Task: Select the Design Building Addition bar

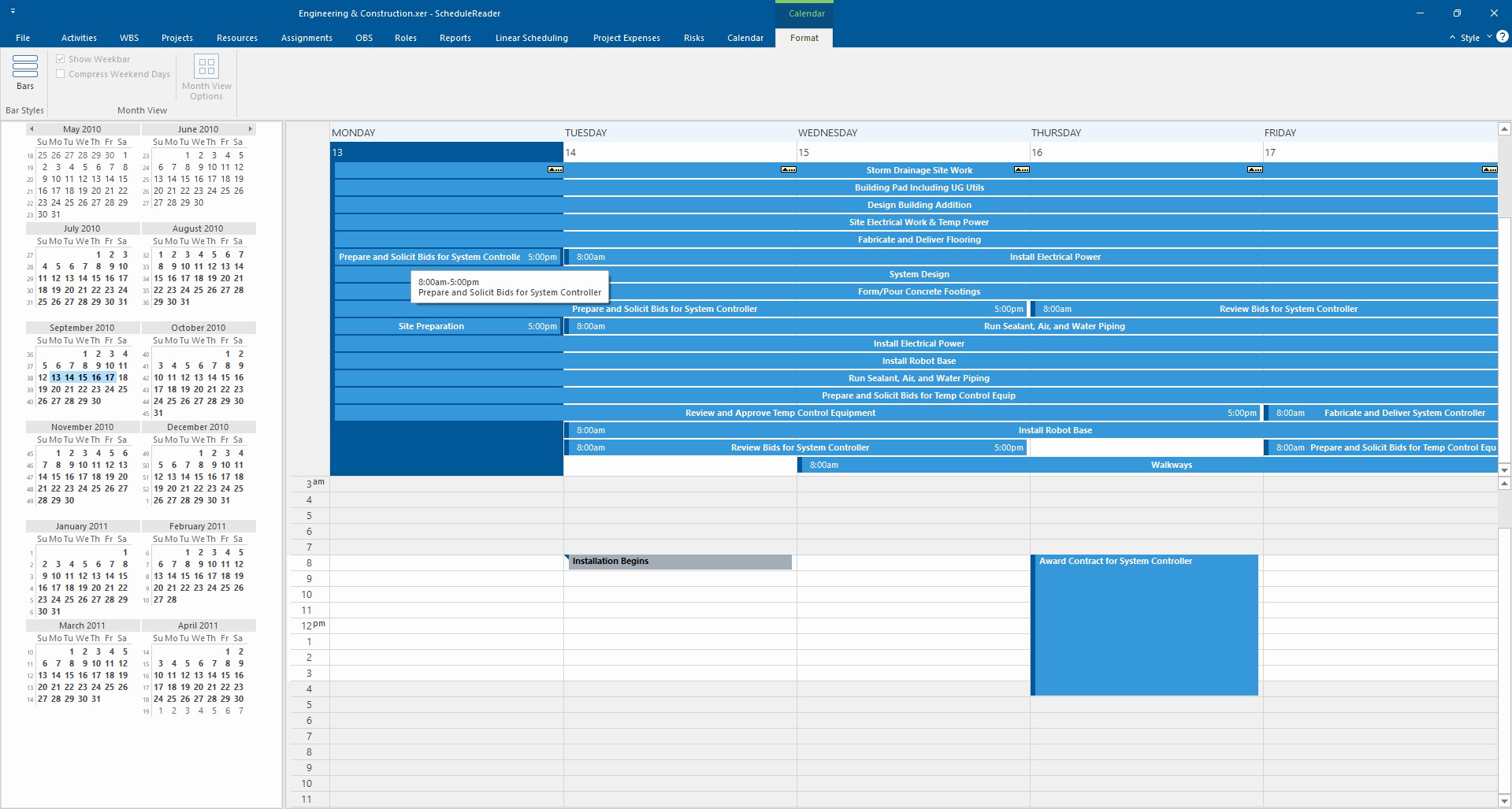Action: (916, 205)
